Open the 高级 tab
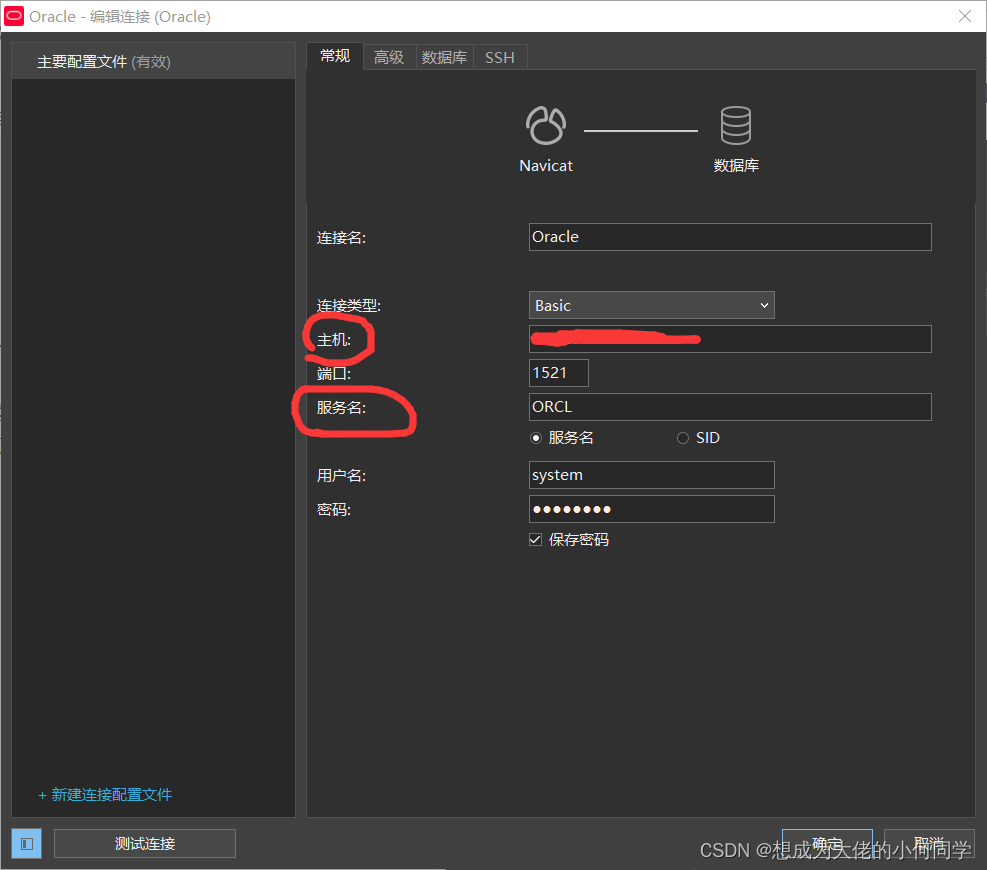 (x=389, y=57)
